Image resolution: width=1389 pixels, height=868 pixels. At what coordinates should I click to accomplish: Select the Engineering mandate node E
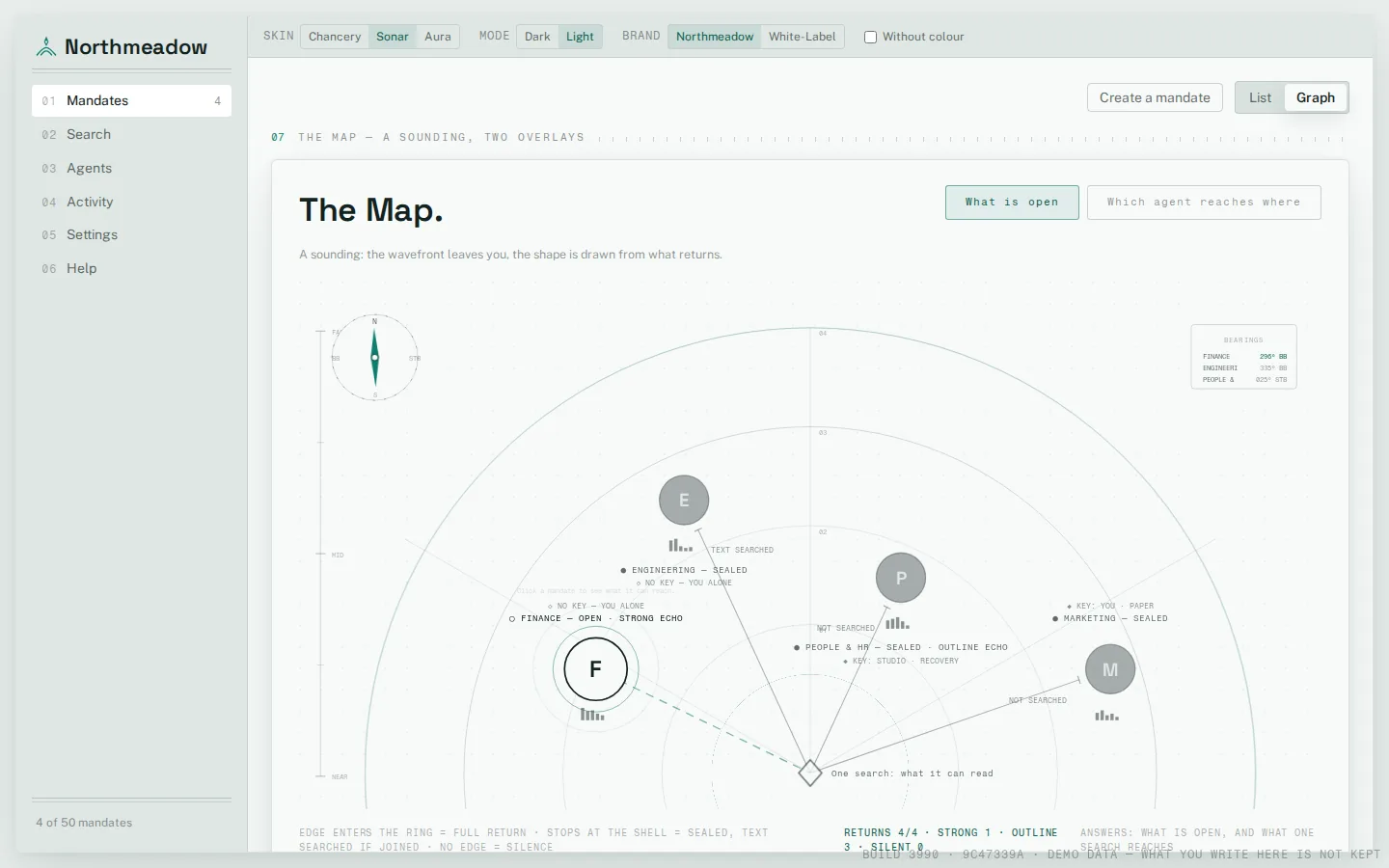(x=684, y=500)
